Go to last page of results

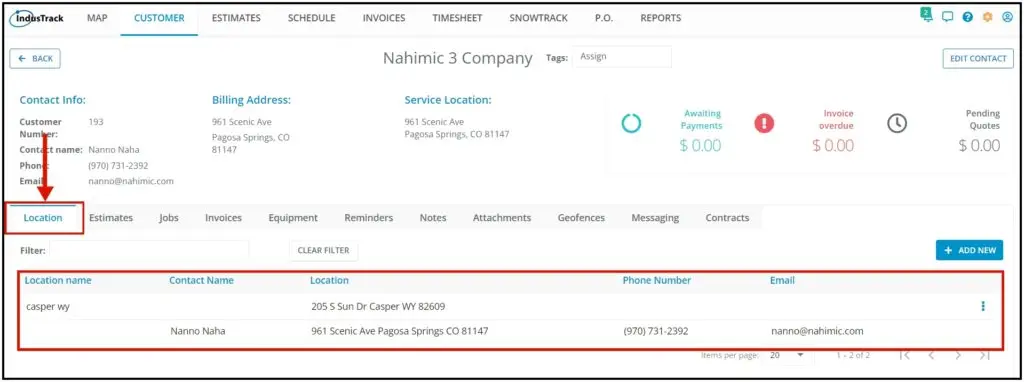coord(985,355)
